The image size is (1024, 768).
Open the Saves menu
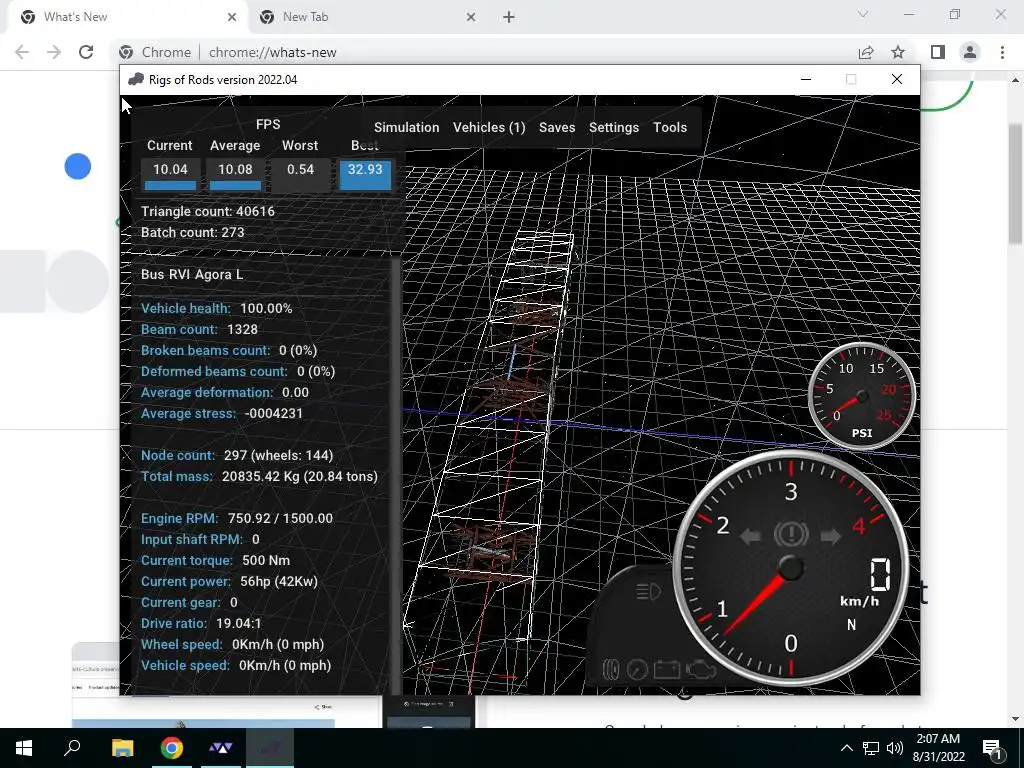pyautogui.click(x=557, y=127)
